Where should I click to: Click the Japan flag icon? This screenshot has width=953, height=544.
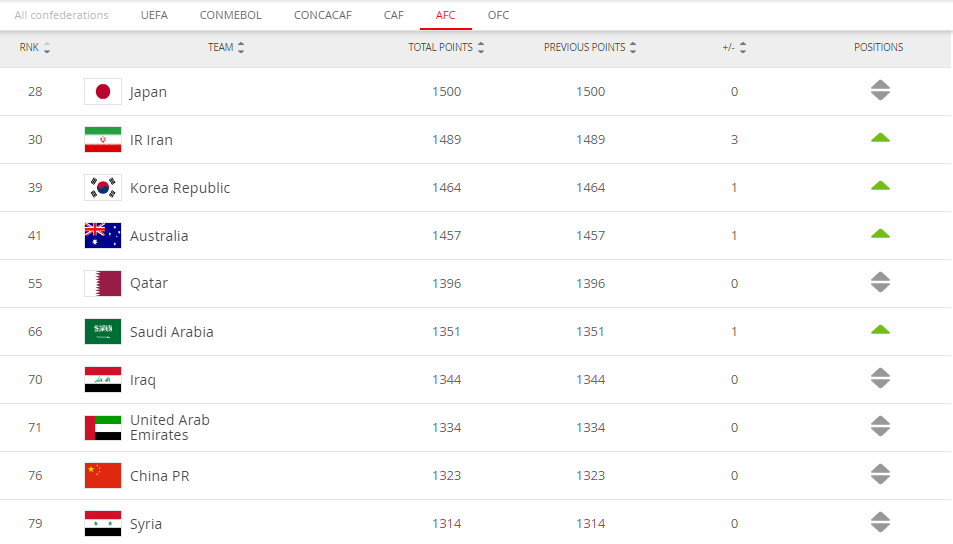(x=103, y=92)
